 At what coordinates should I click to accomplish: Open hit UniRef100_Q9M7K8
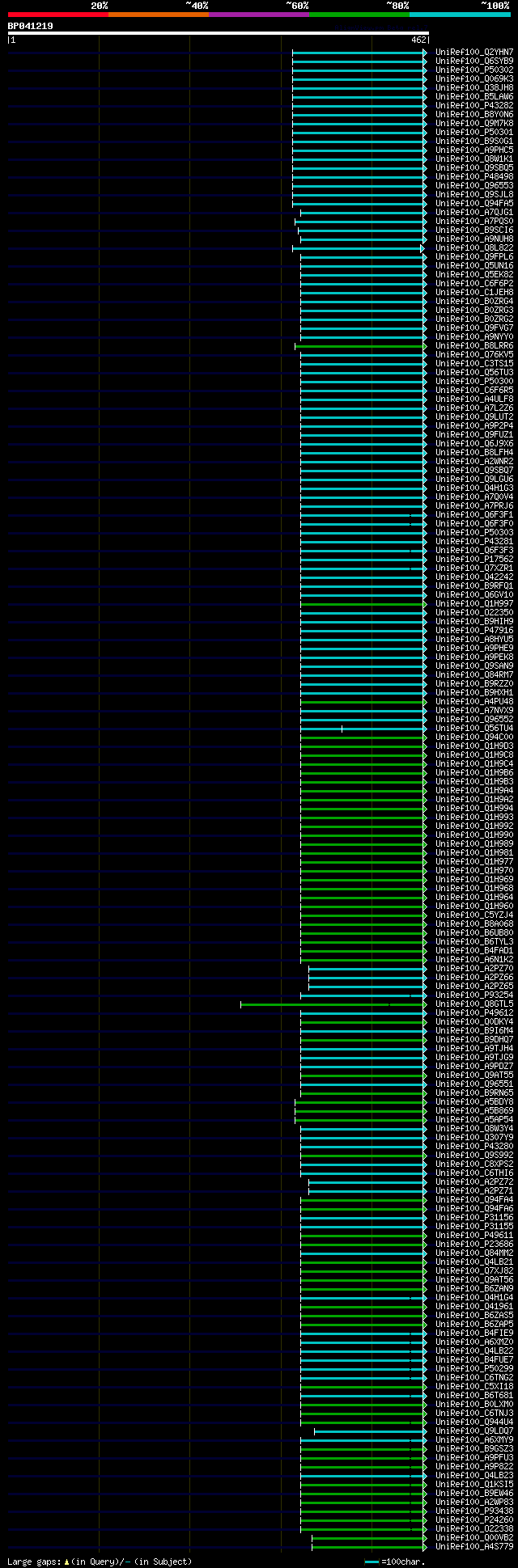(x=474, y=123)
